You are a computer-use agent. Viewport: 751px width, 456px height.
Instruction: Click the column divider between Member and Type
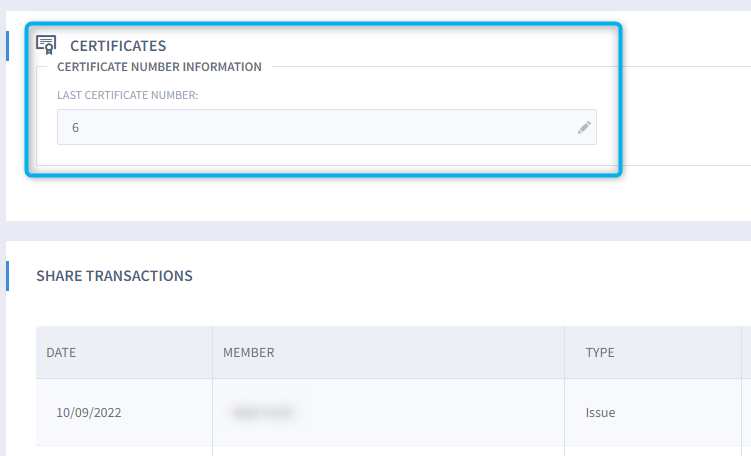(564, 353)
